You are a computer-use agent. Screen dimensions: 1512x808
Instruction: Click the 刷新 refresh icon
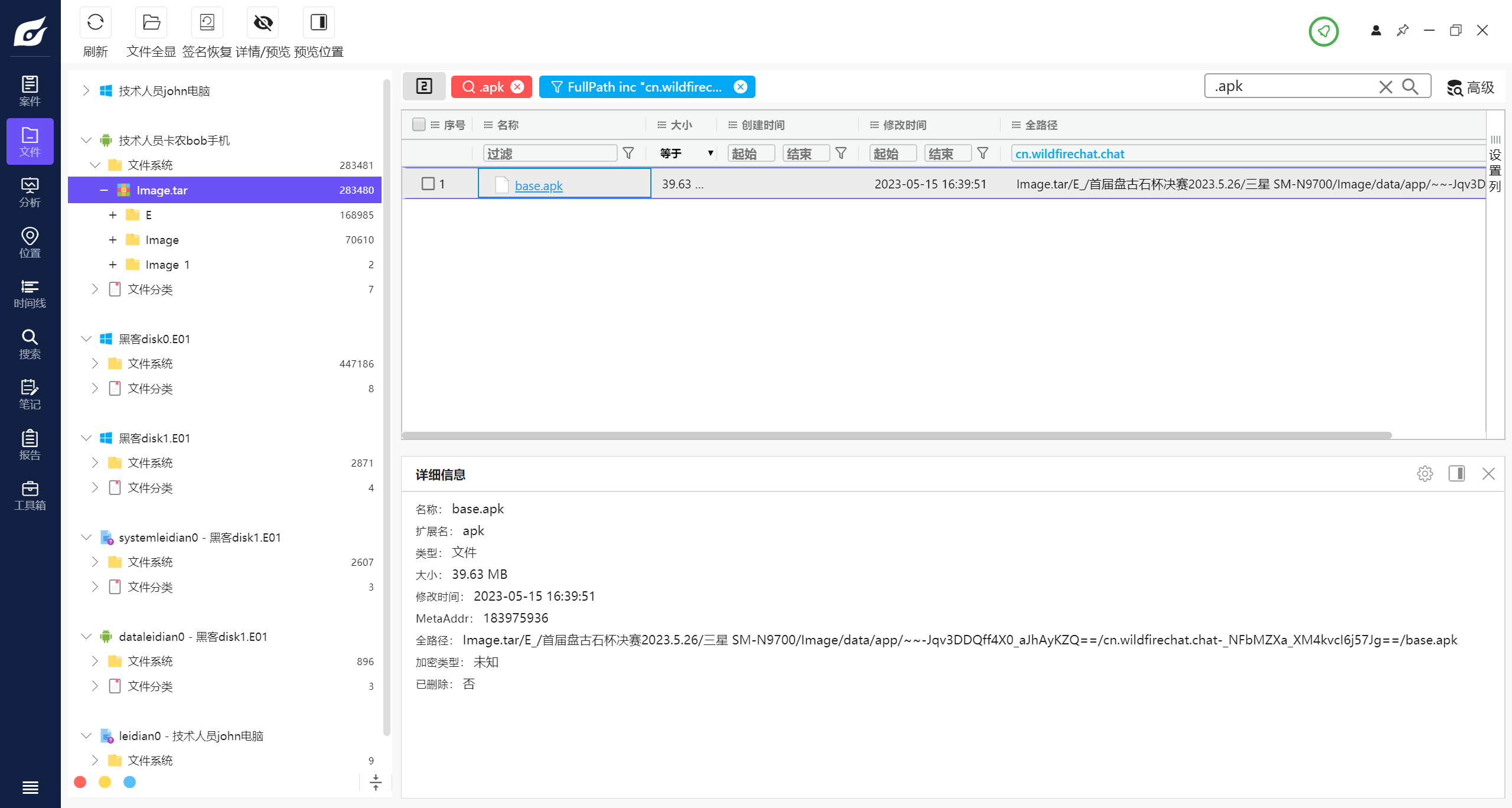pyautogui.click(x=95, y=22)
